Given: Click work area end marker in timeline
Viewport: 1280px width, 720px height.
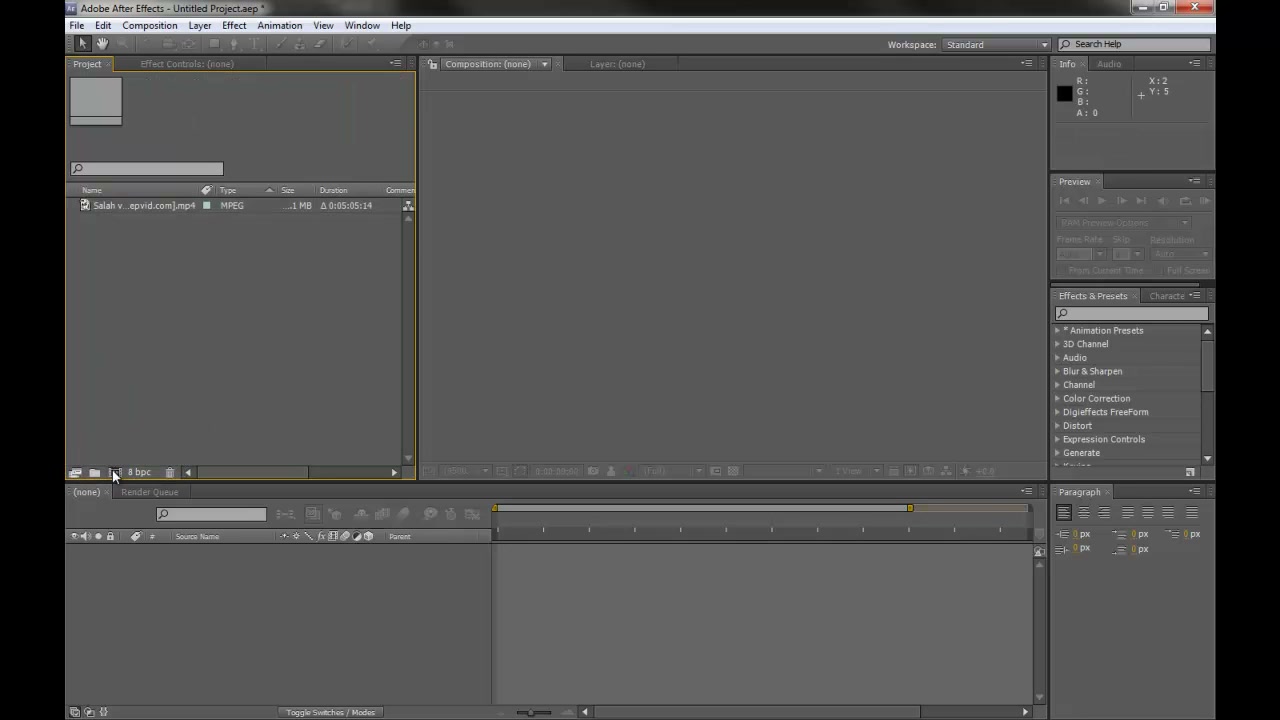Looking at the screenshot, I should click(910, 509).
